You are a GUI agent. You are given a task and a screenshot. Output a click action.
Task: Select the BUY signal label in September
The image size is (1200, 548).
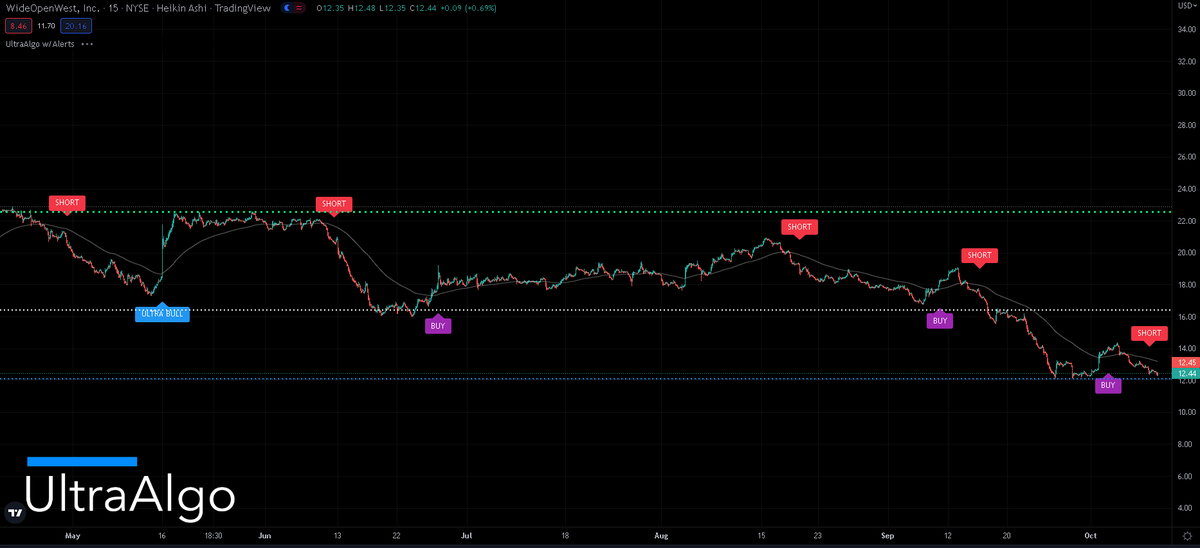(939, 320)
